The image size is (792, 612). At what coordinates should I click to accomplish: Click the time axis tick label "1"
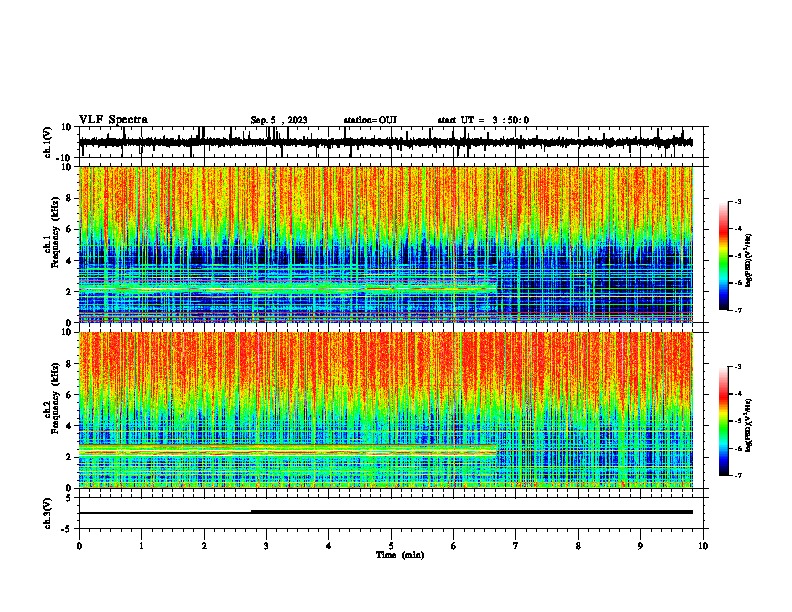coord(141,546)
